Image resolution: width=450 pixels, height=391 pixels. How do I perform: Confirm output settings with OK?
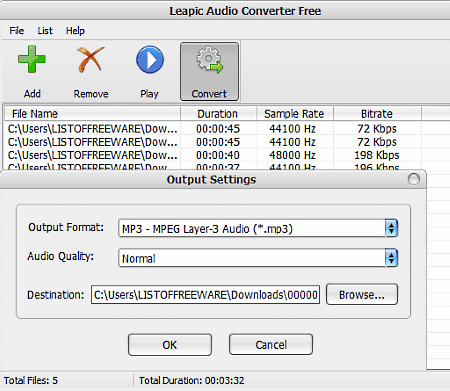coord(170,345)
